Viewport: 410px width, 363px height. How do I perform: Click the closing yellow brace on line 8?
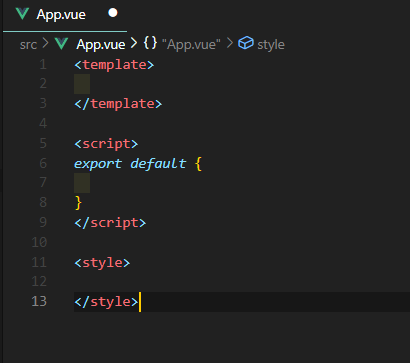pos(78,203)
